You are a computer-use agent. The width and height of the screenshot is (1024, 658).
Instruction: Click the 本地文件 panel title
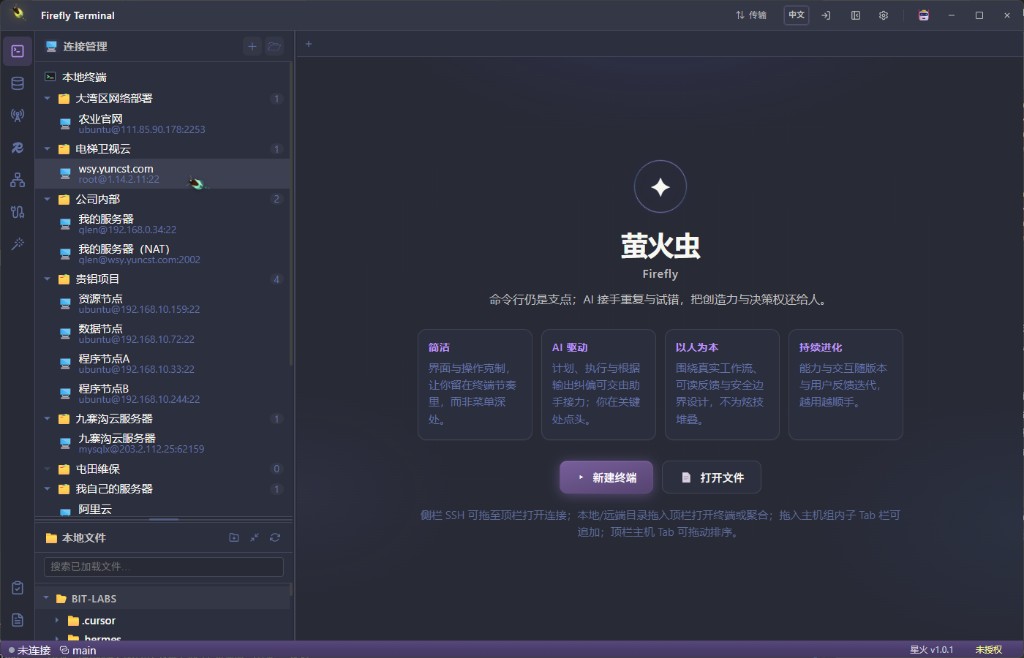click(x=84, y=538)
